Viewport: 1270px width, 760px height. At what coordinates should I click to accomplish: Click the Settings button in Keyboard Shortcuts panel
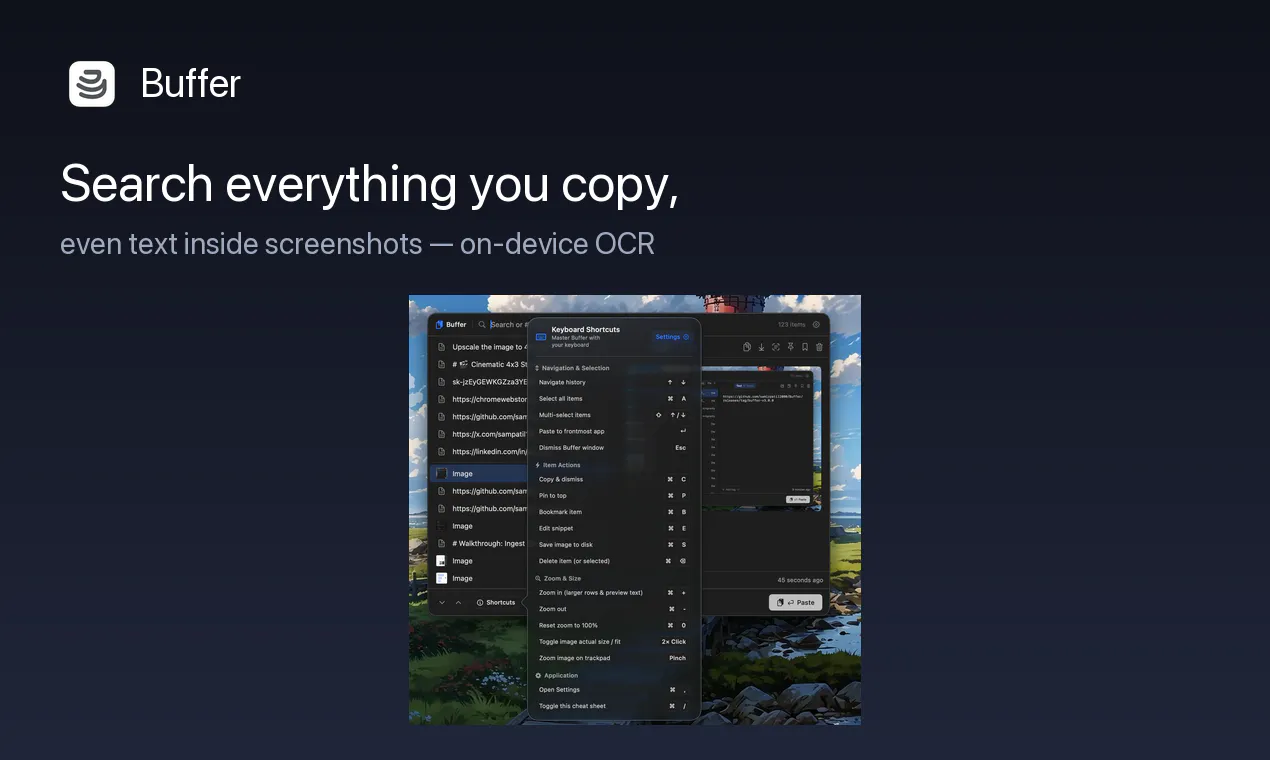click(672, 337)
